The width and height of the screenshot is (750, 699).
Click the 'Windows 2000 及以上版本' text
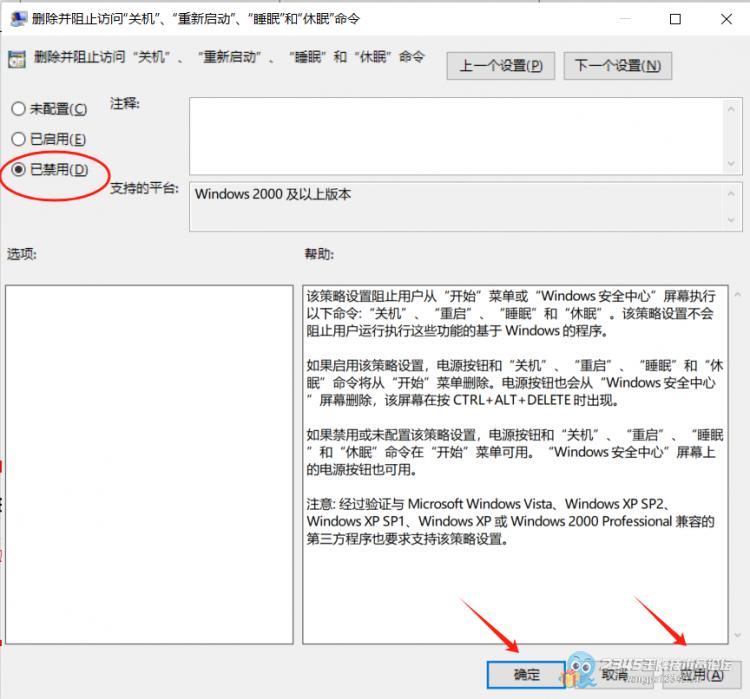coord(273,194)
